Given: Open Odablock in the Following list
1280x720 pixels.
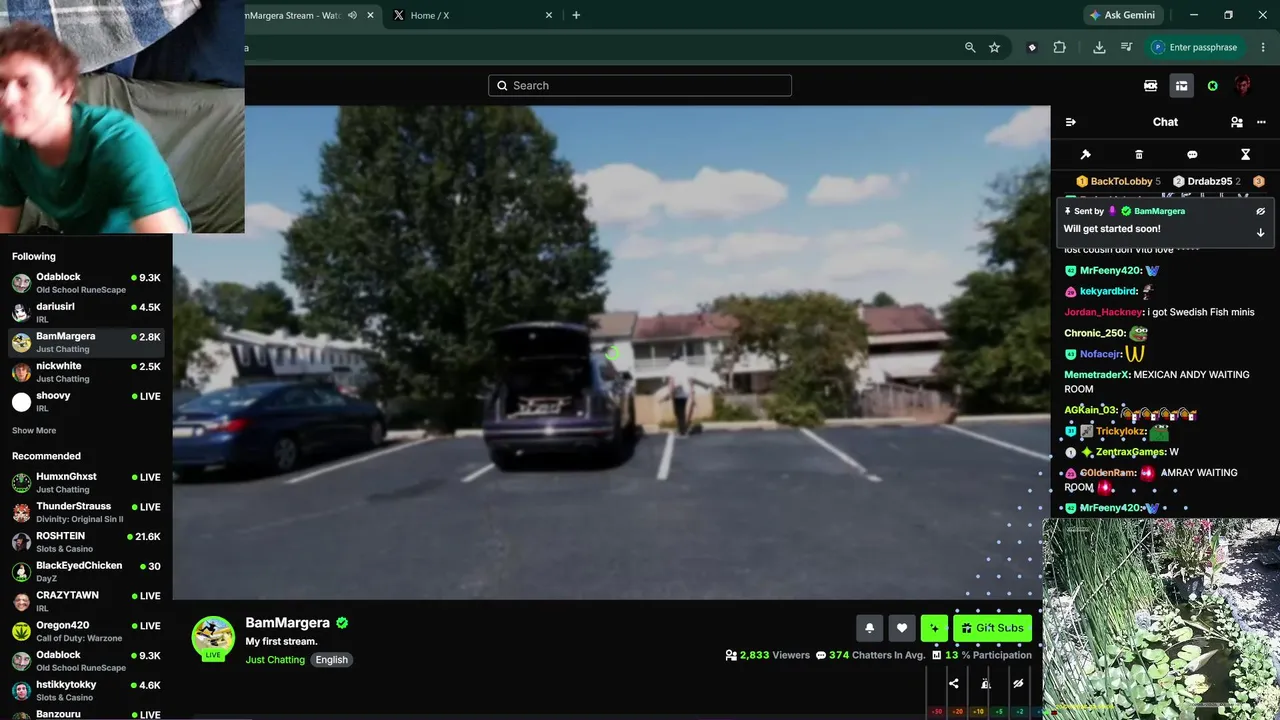Looking at the screenshot, I should point(86,283).
